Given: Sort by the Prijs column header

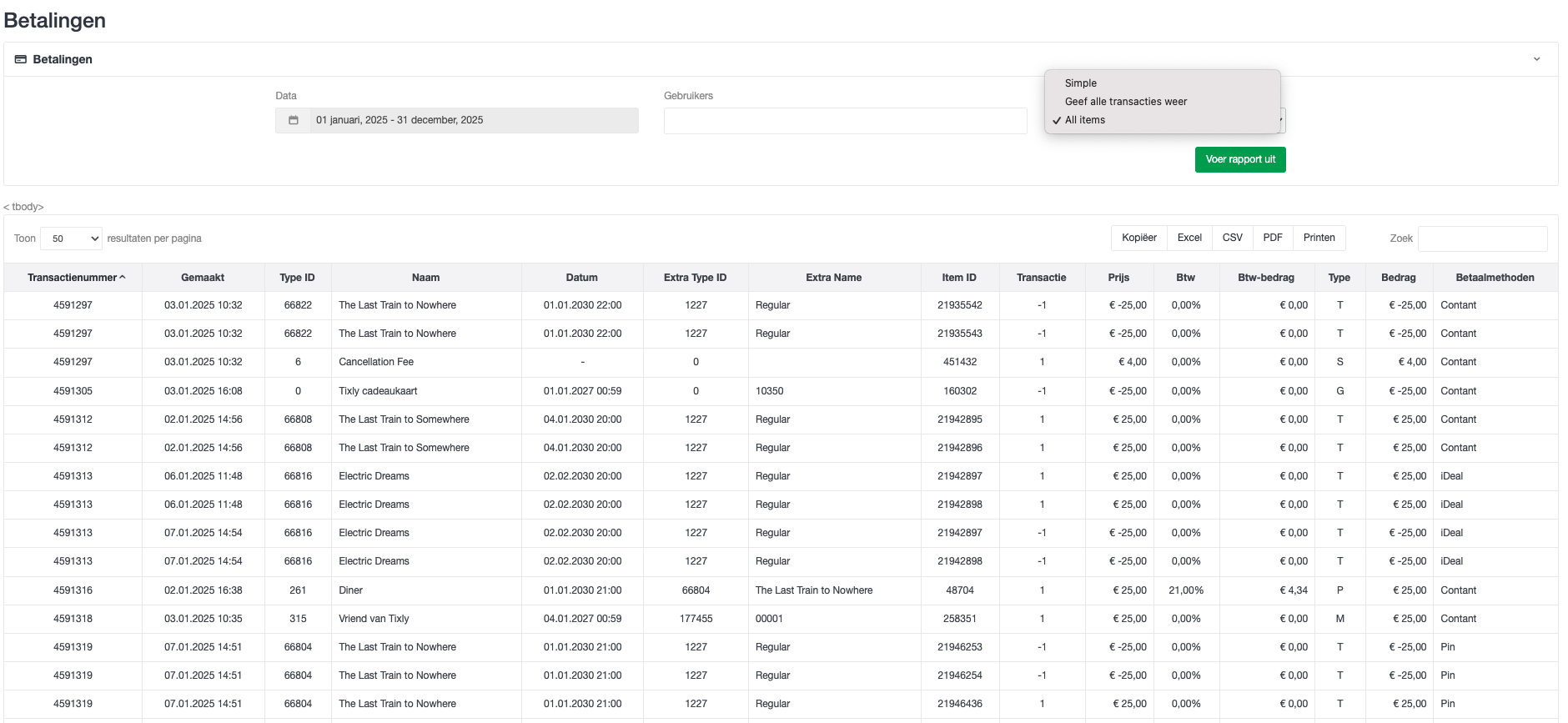Looking at the screenshot, I should pos(1118,278).
